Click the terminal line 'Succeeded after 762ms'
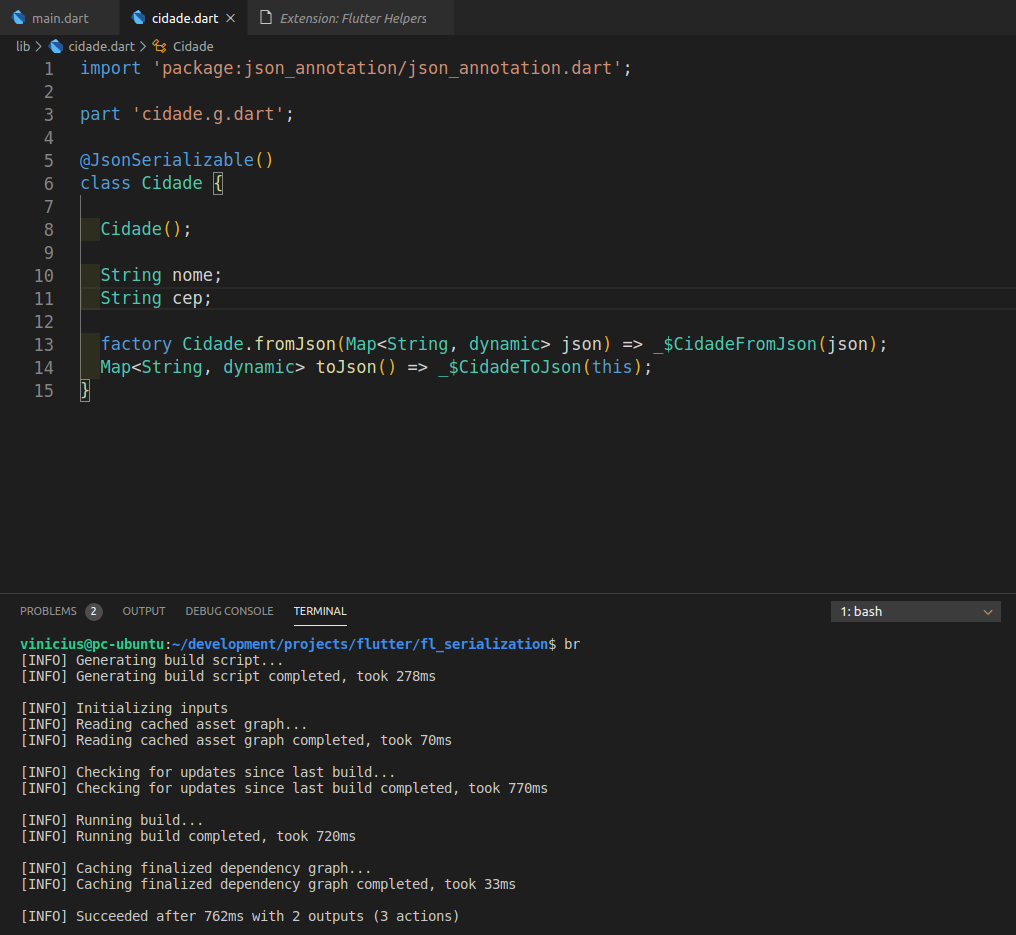Image resolution: width=1016 pixels, height=935 pixels. coord(240,916)
